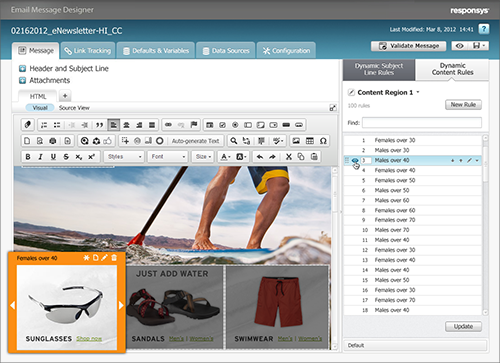Toggle underline formatting

[x=53, y=157]
